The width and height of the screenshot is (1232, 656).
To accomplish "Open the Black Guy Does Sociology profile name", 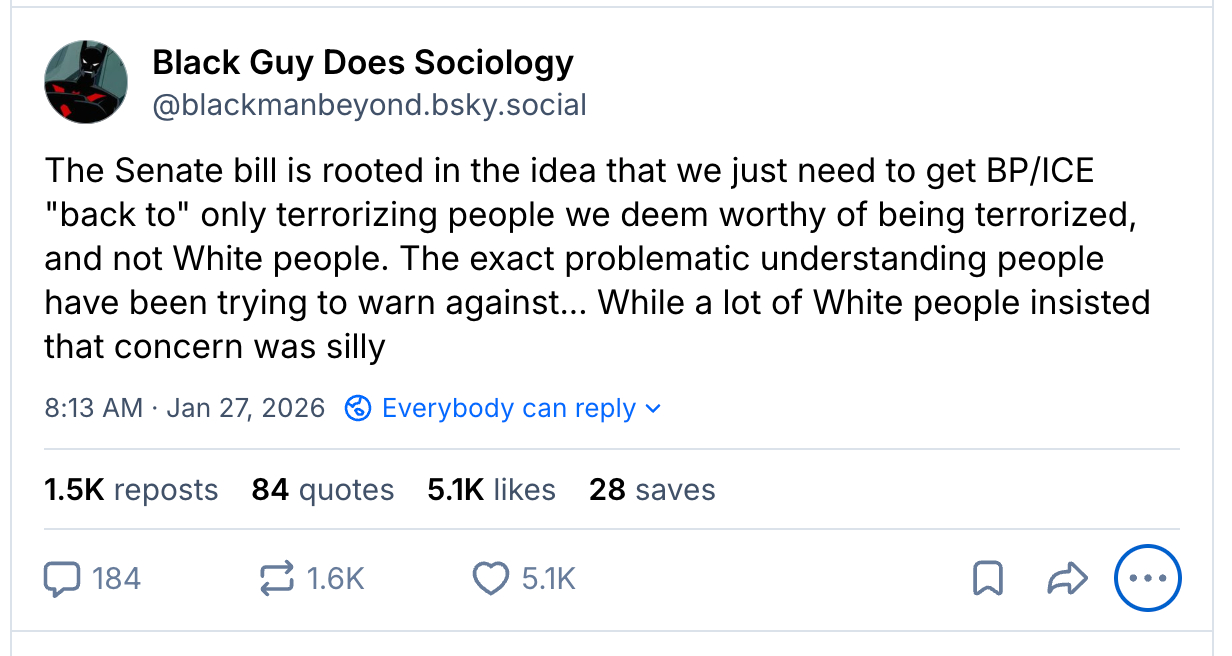I will pyautogui.click(x=363, y=63).
